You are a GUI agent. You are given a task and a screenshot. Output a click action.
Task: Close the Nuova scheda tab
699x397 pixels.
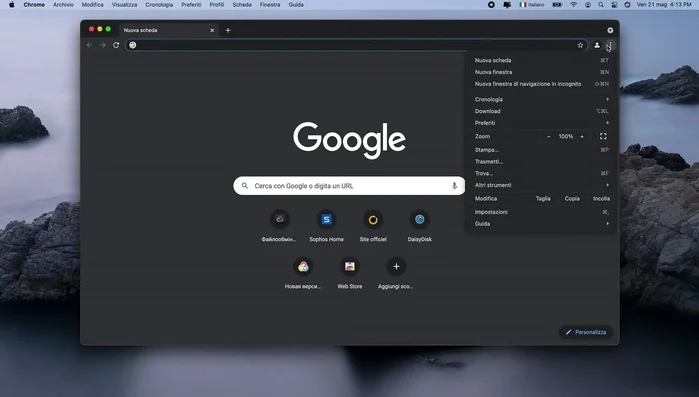tap(212, 30)
